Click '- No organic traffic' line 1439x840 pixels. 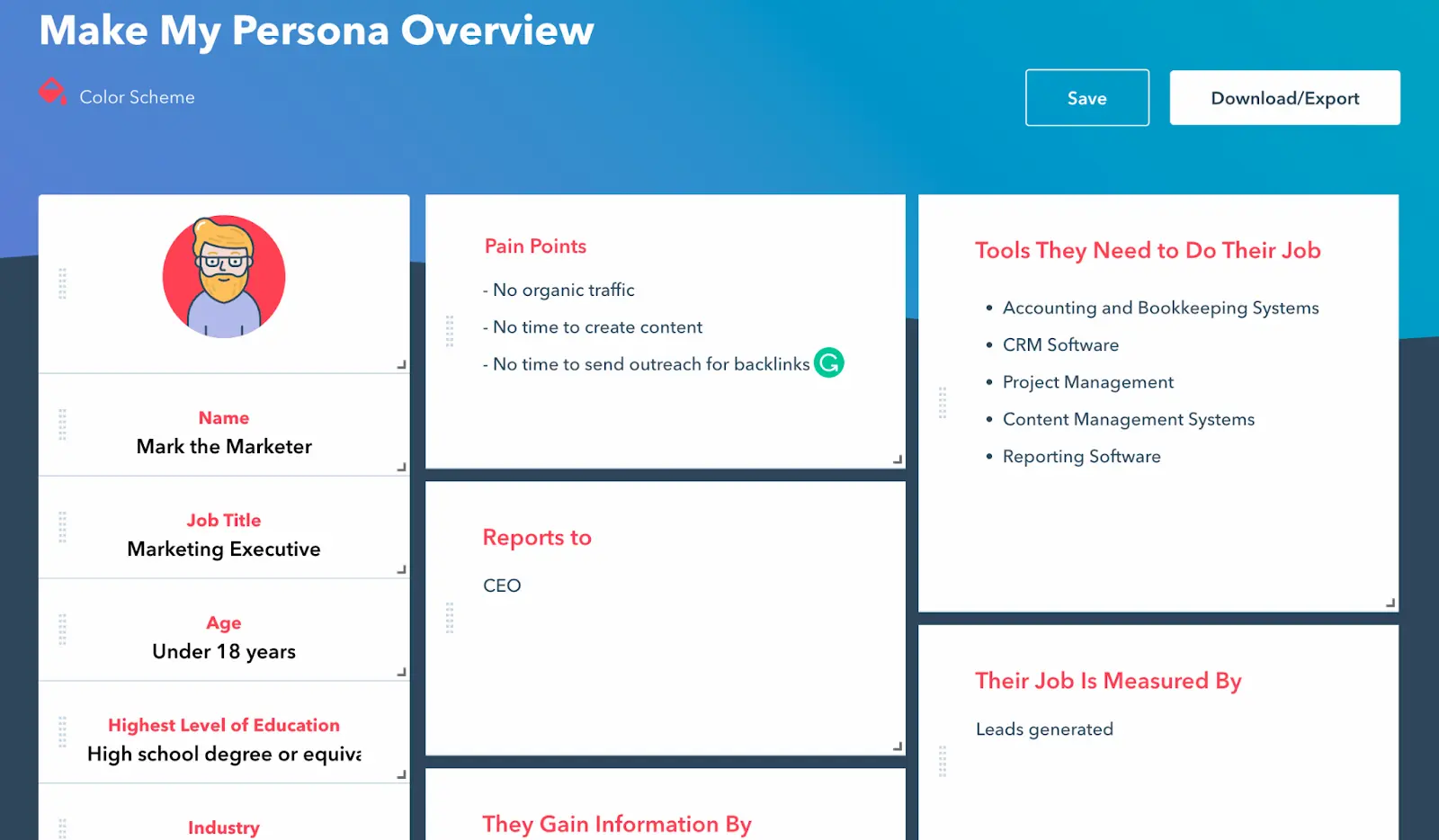[x=559, y=290]
